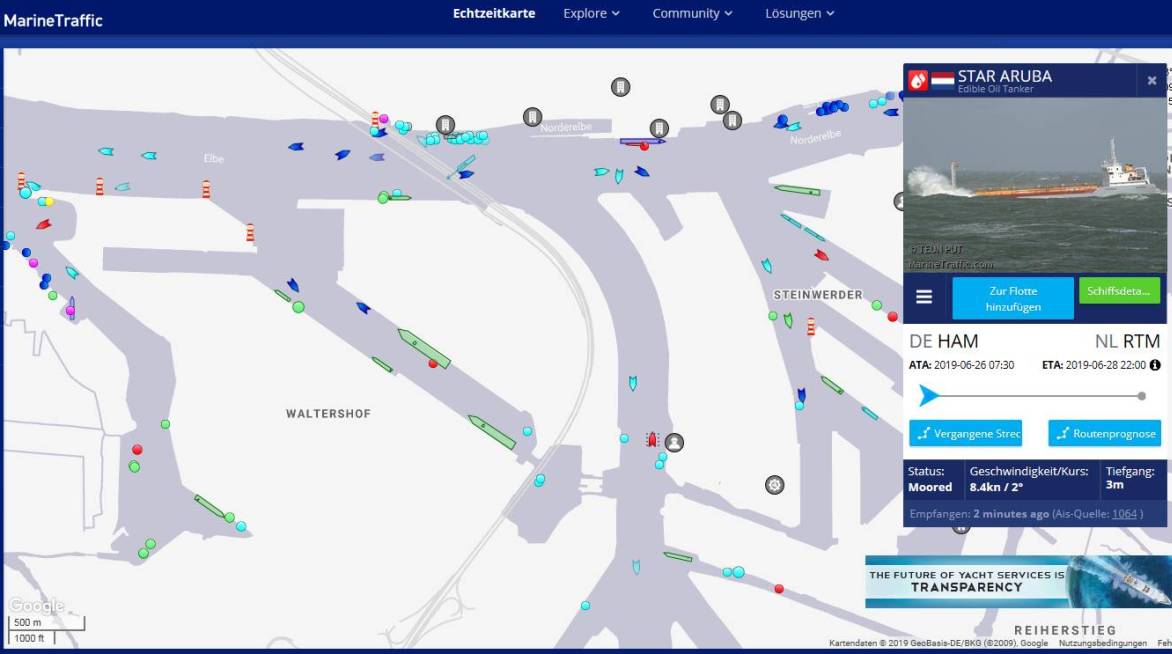Open the Lösungen dropdown menu
Screen dimensions: 1172x654
(x=799, y=13)
